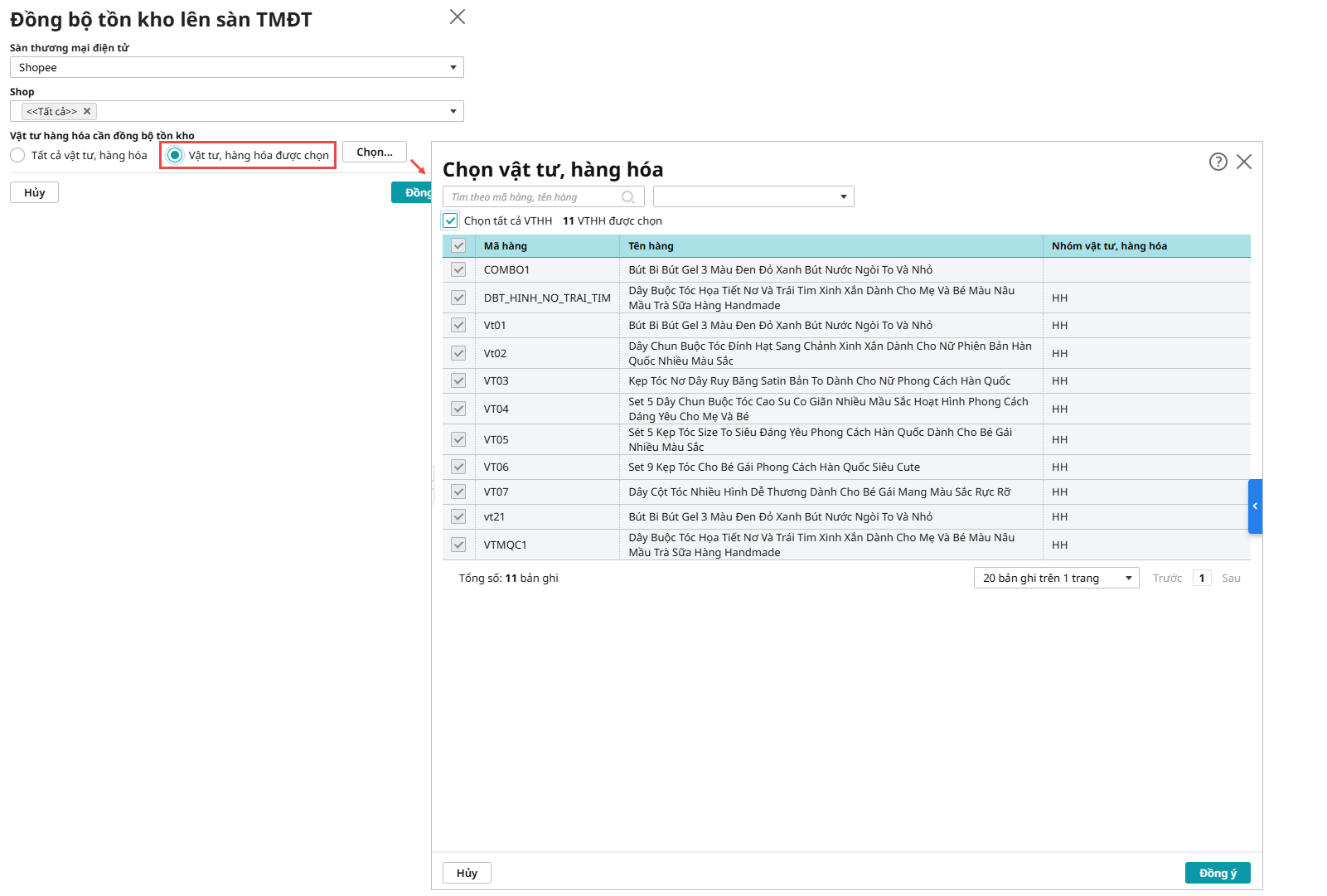
Task: Toggle Chọn tất cả VTHH checkbox
Action: [x=450, y=220]
